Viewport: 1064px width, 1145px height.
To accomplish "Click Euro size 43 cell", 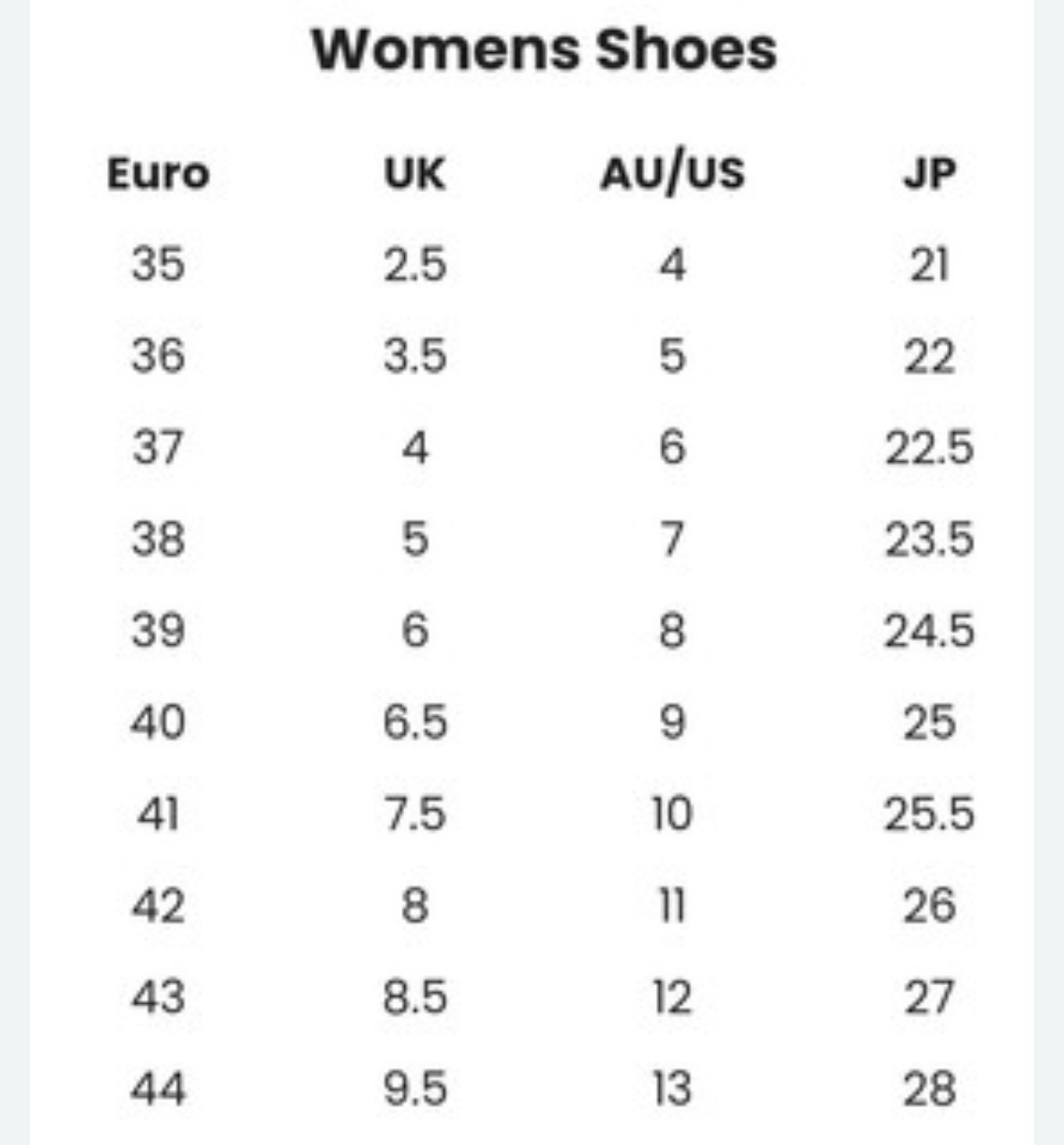I will click(158, 997).
